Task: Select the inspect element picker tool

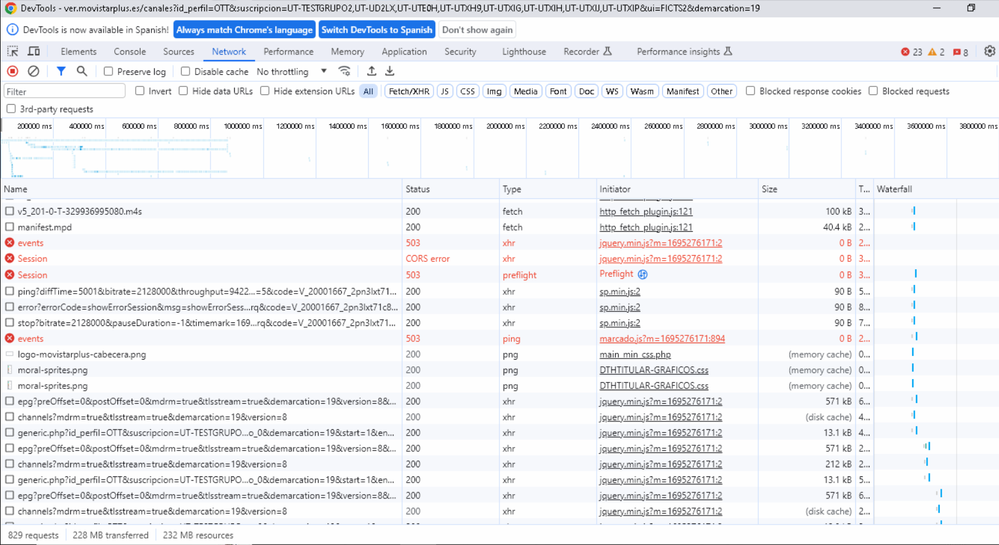Action: pos(13,51)
